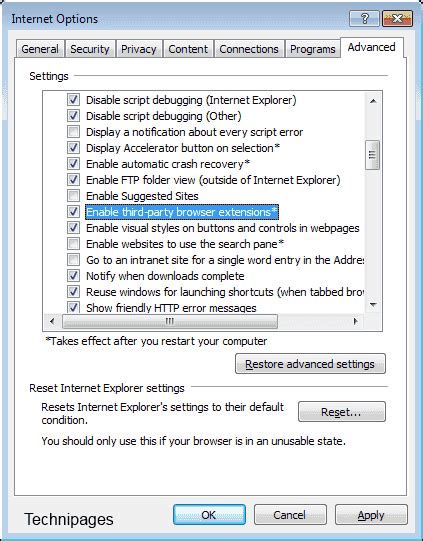Click the Help question mark button
The width and height of the screenshot is (423, 541).
tap(364, 18)
